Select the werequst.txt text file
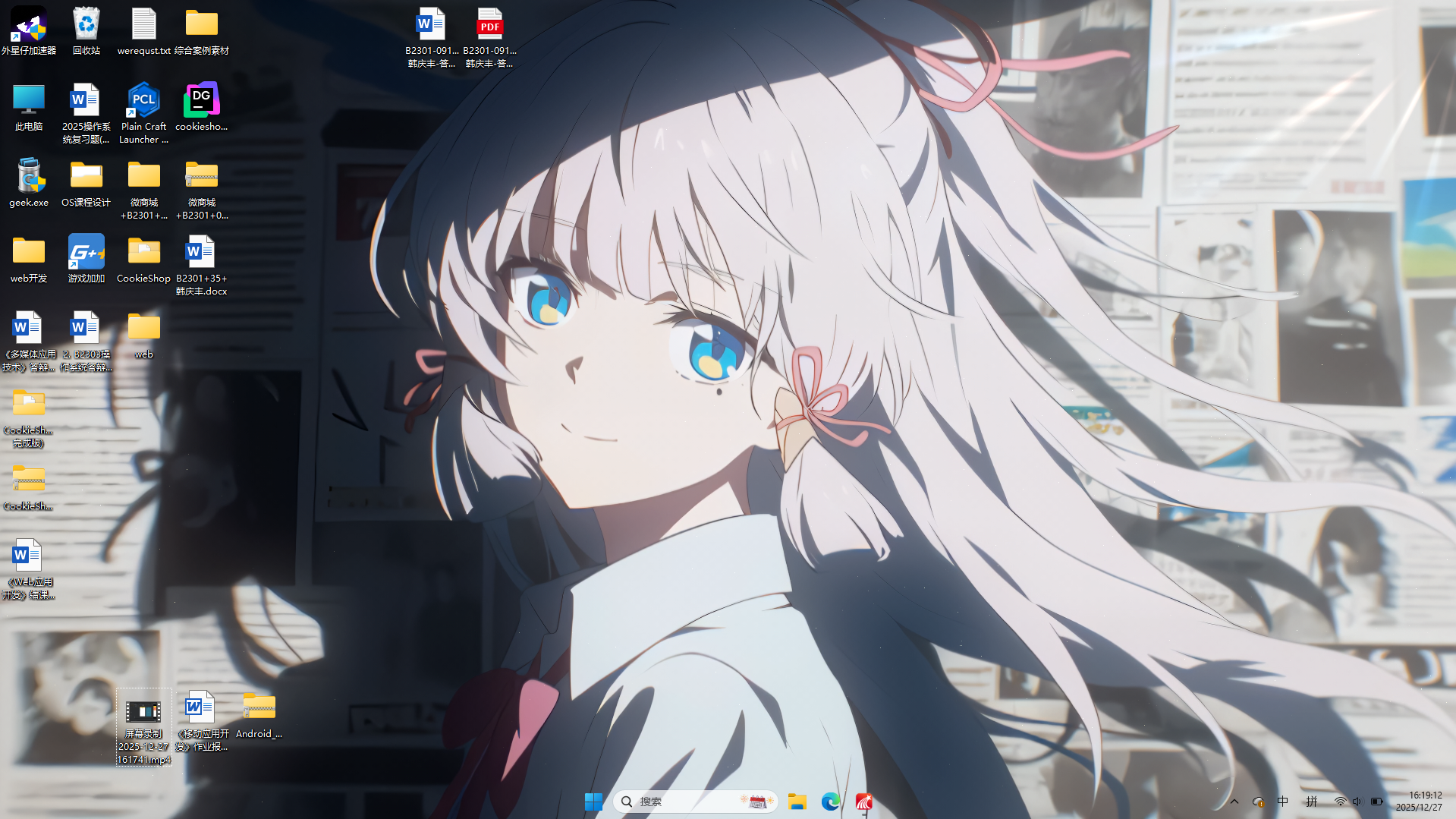1456x819 pixels. (143, 32)
